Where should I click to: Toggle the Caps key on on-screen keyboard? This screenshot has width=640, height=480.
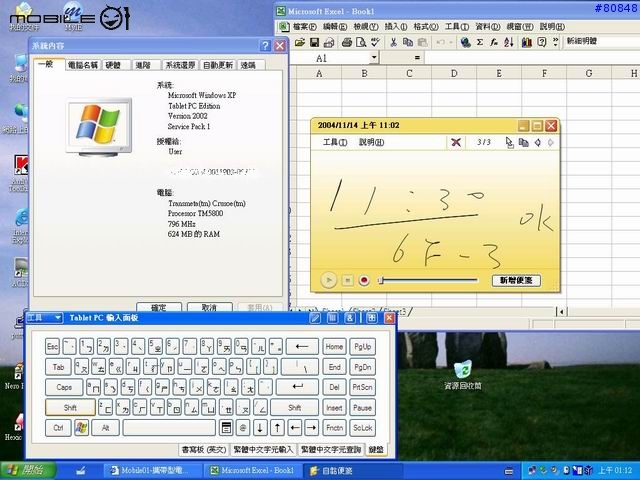pos(64,387)
